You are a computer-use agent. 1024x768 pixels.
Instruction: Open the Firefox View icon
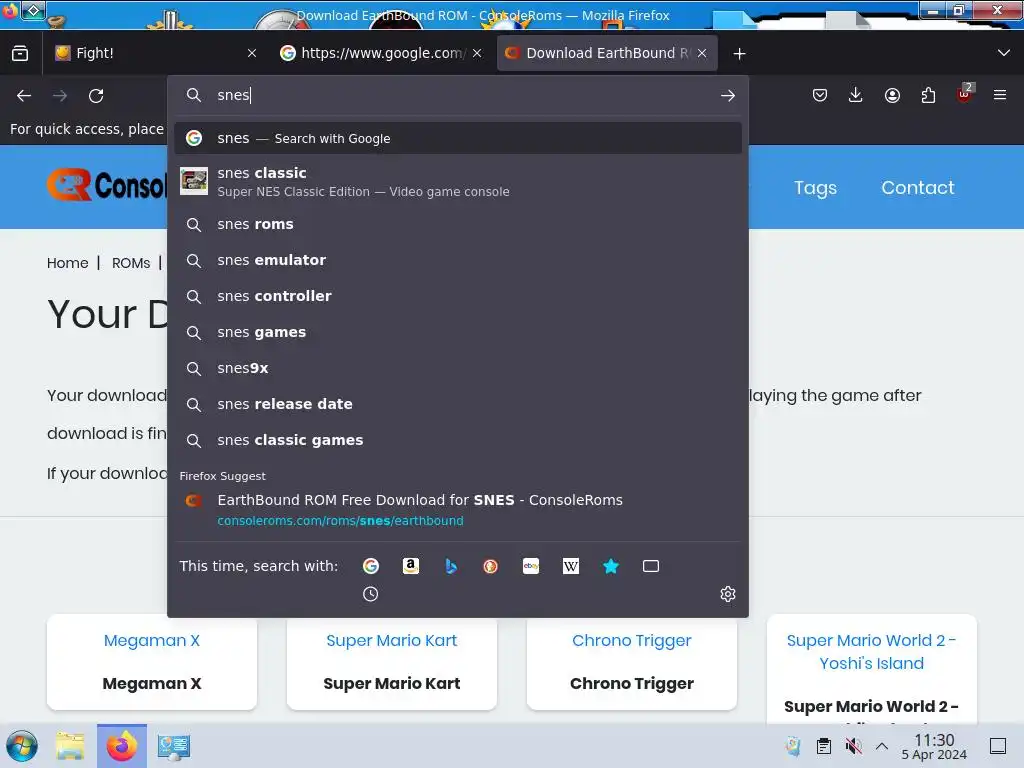[20, 53]
